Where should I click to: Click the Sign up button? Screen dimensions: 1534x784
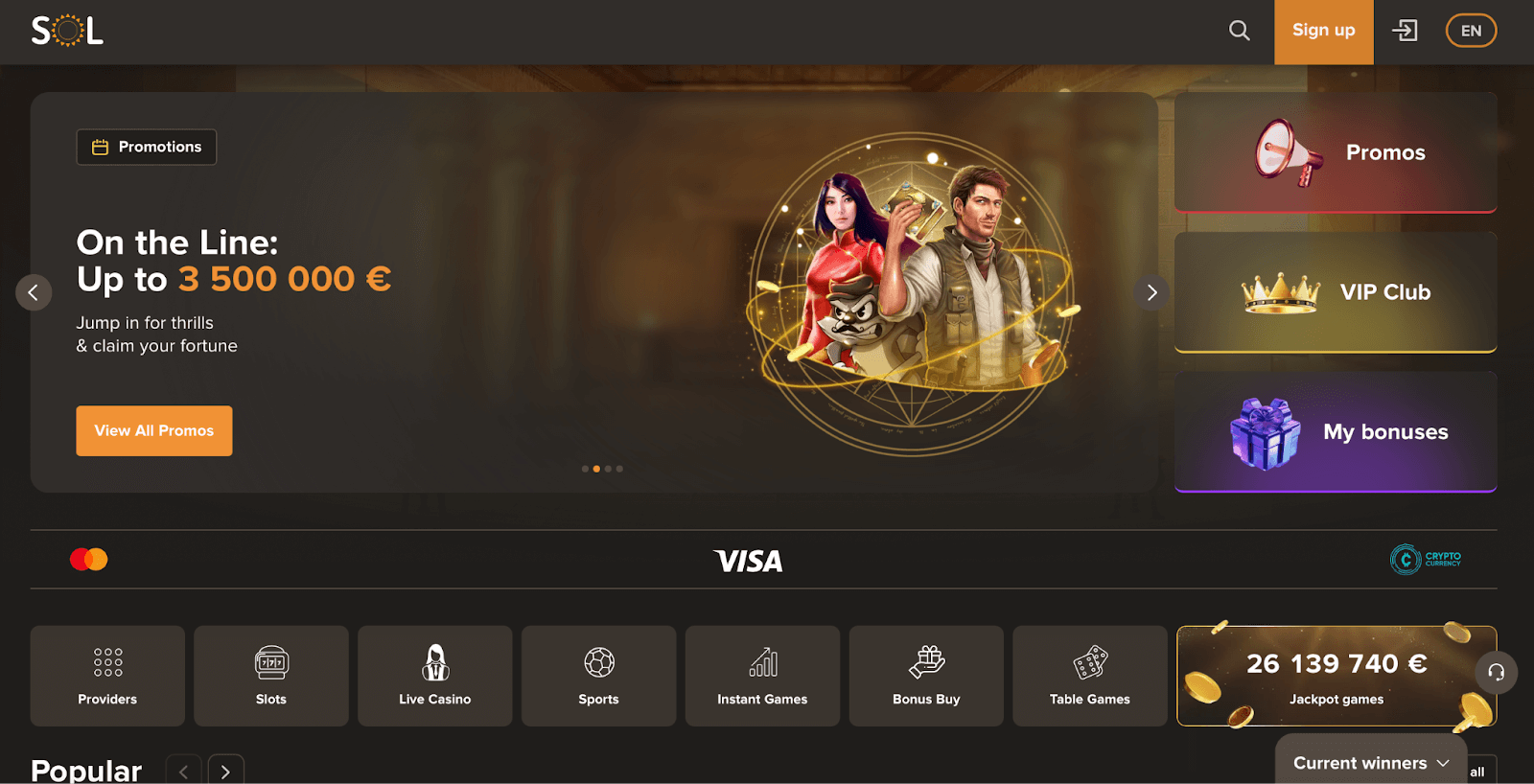point(1323,32)
